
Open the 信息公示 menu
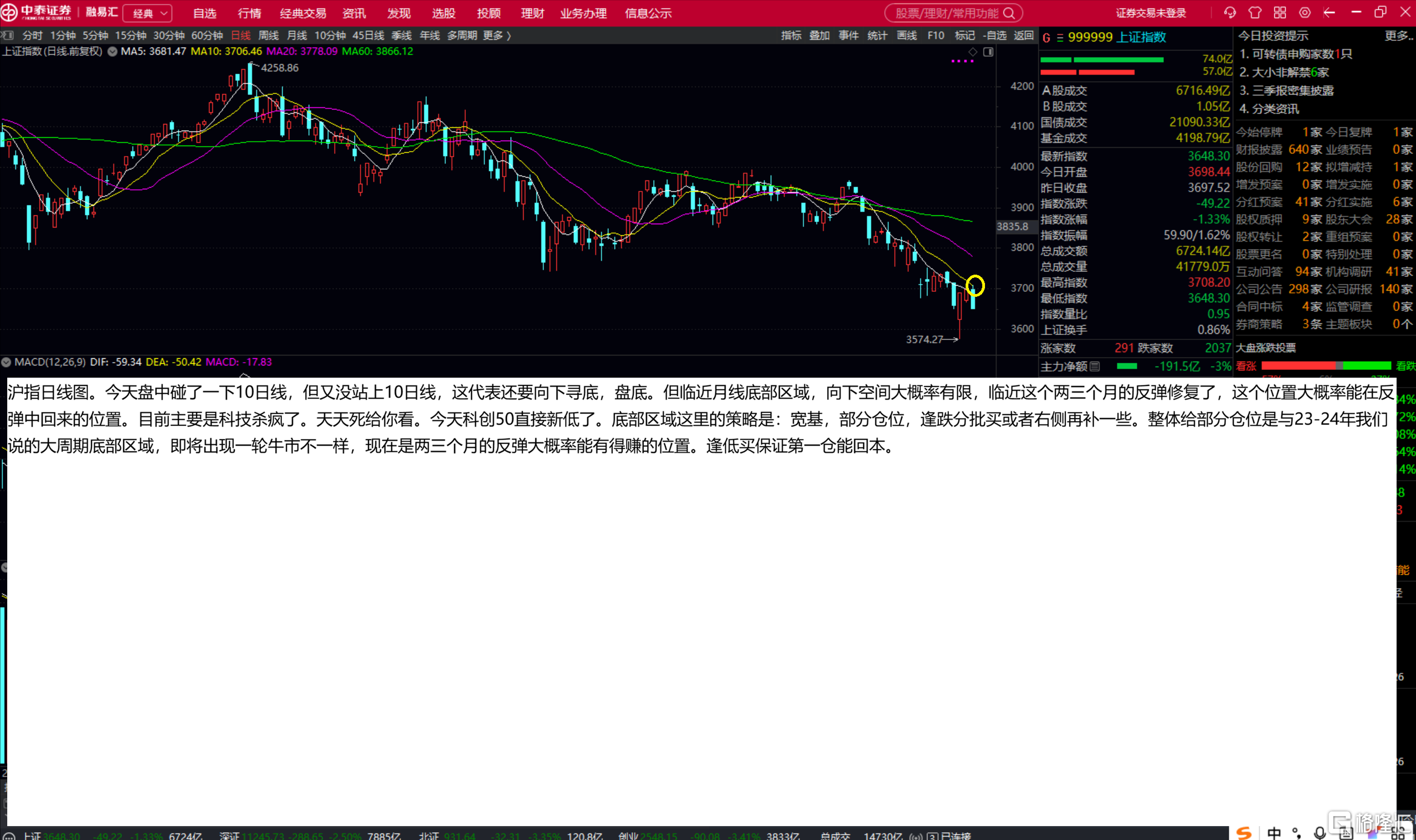pos(648,13)
